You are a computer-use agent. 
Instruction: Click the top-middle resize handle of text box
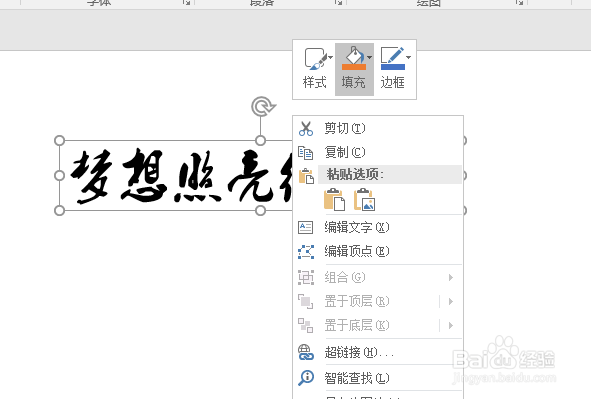[260, 141]
